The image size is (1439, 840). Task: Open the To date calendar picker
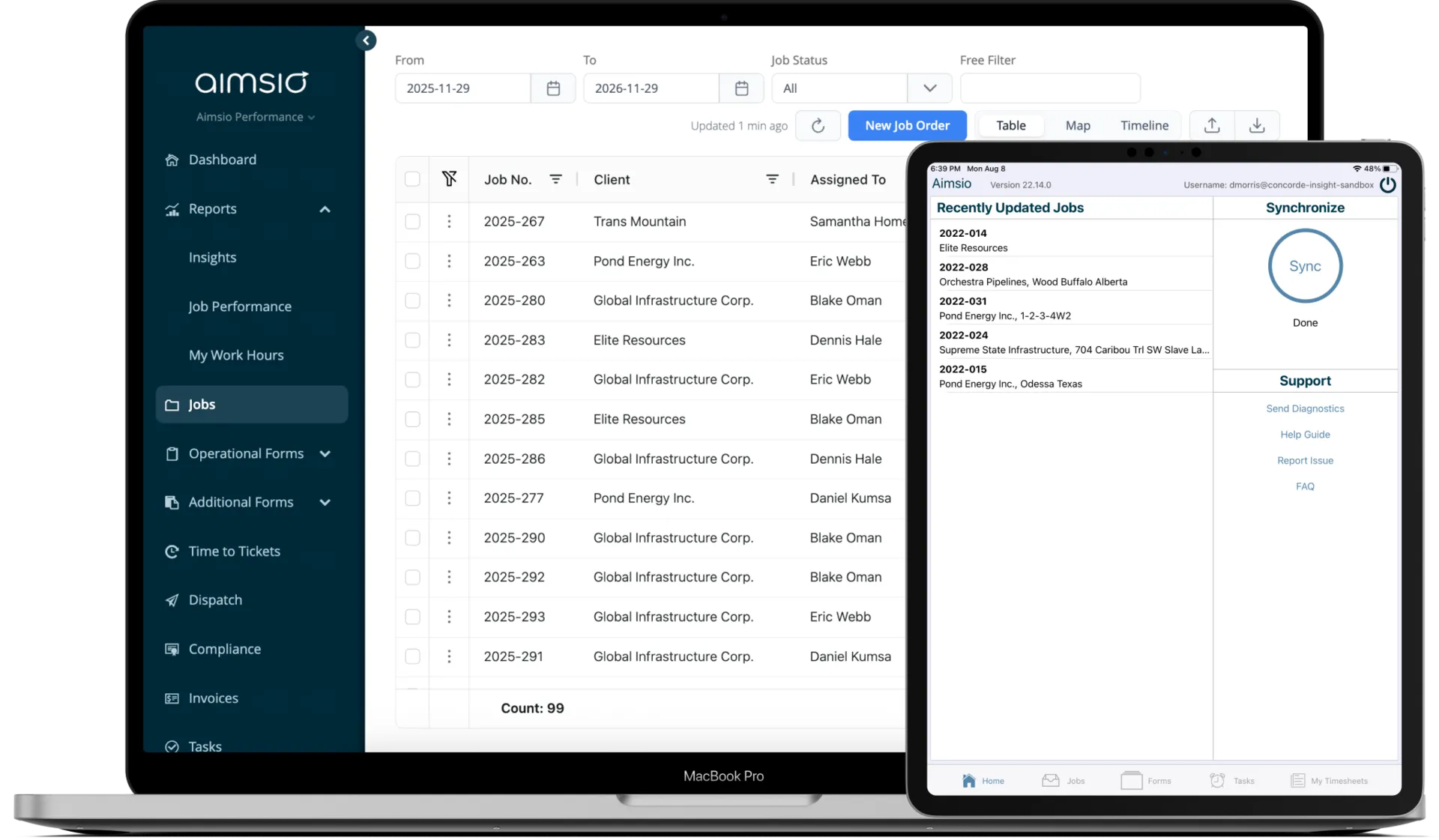pyautogui.click(x=741, y=88)
